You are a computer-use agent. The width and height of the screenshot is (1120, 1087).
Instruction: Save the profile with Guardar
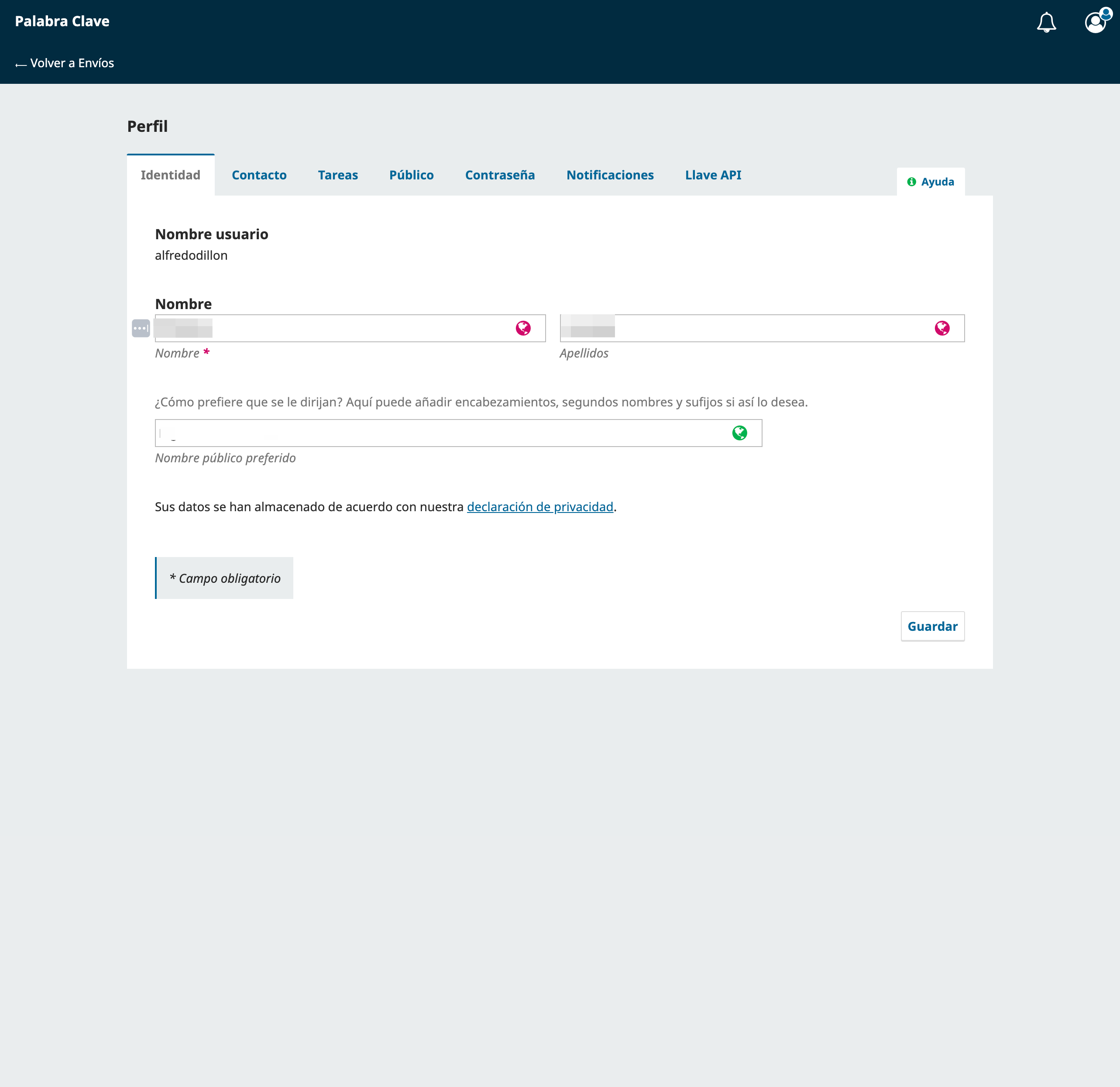click(x=933, y=626)
